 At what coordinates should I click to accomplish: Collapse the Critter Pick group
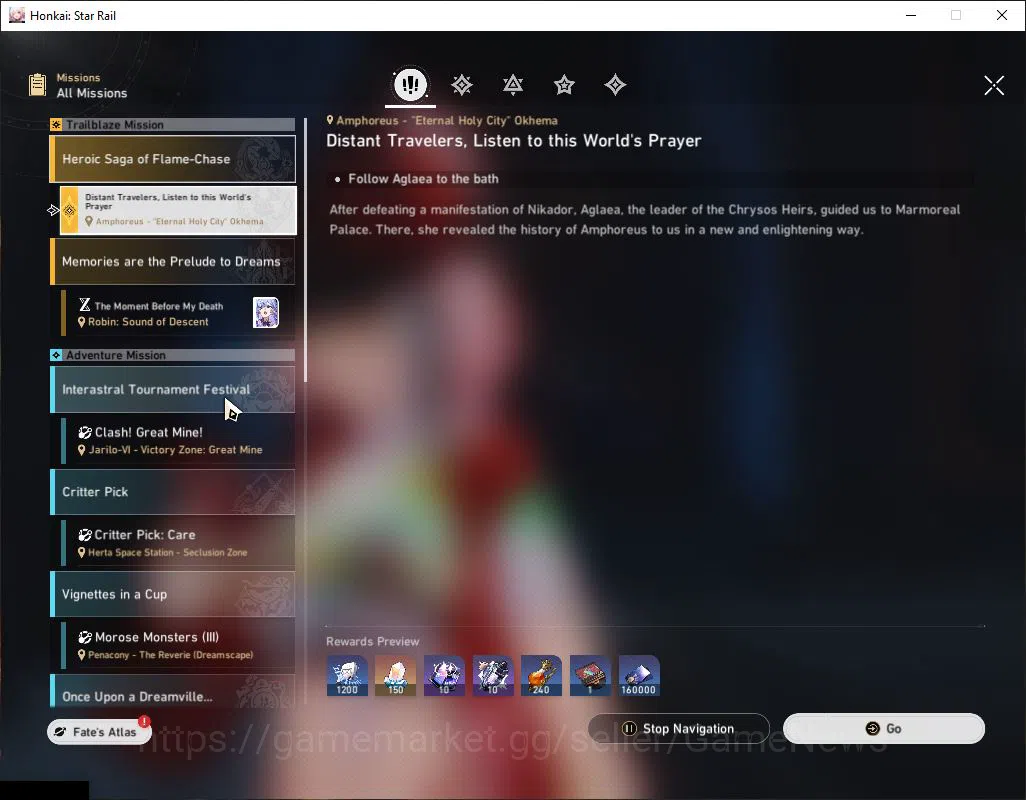(173, 492)
